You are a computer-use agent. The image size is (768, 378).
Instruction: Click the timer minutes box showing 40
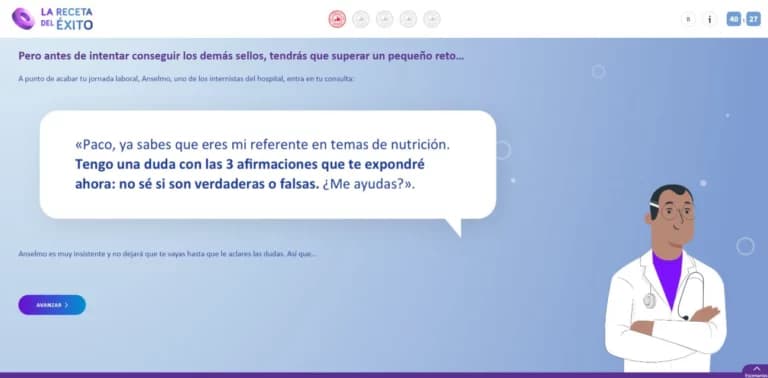(x=734, y=19)
